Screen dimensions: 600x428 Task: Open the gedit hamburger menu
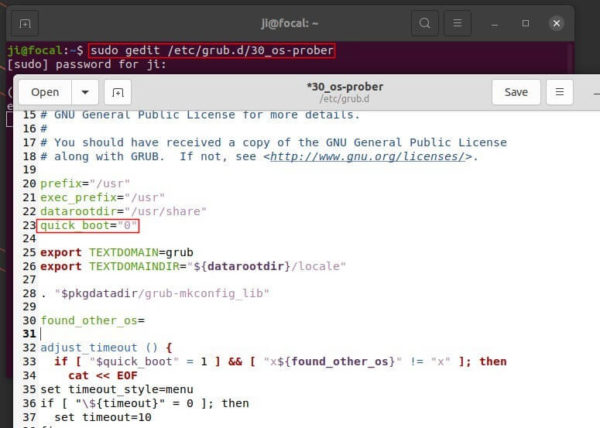point(559,92)
